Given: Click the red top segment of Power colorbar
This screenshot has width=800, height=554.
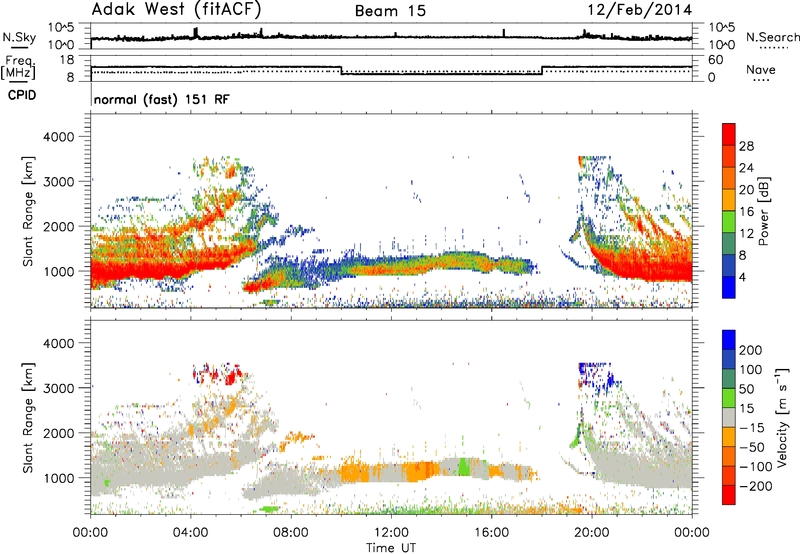Looking at the screenshot, I should [x=729, y=134].
